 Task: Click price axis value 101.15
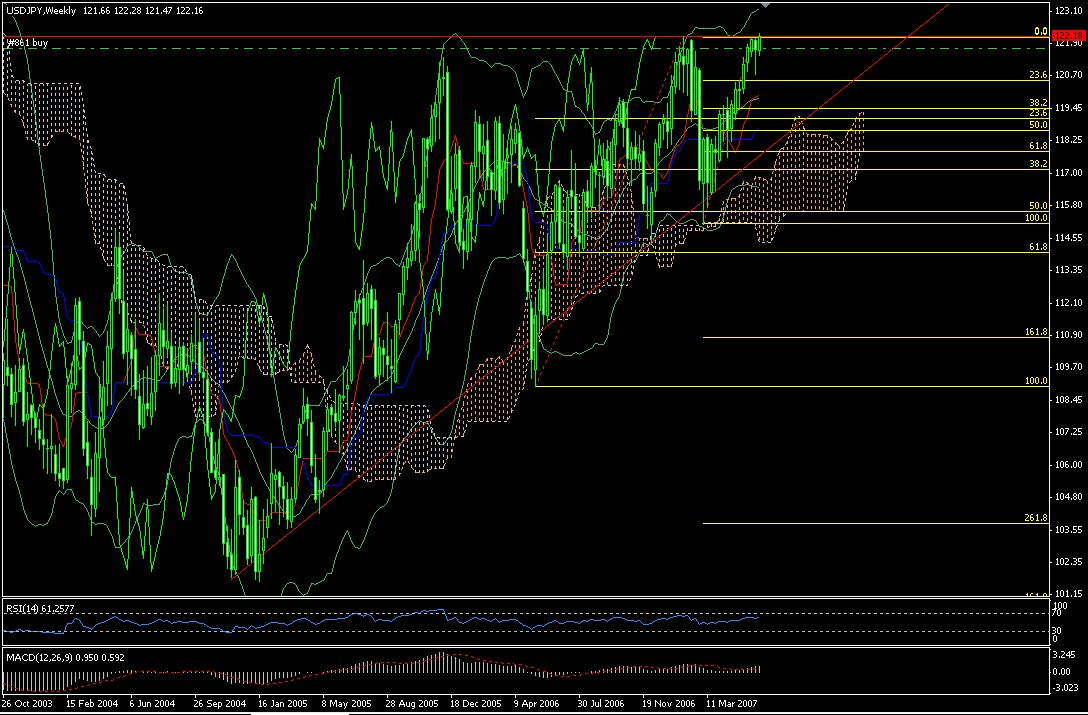1067,594
